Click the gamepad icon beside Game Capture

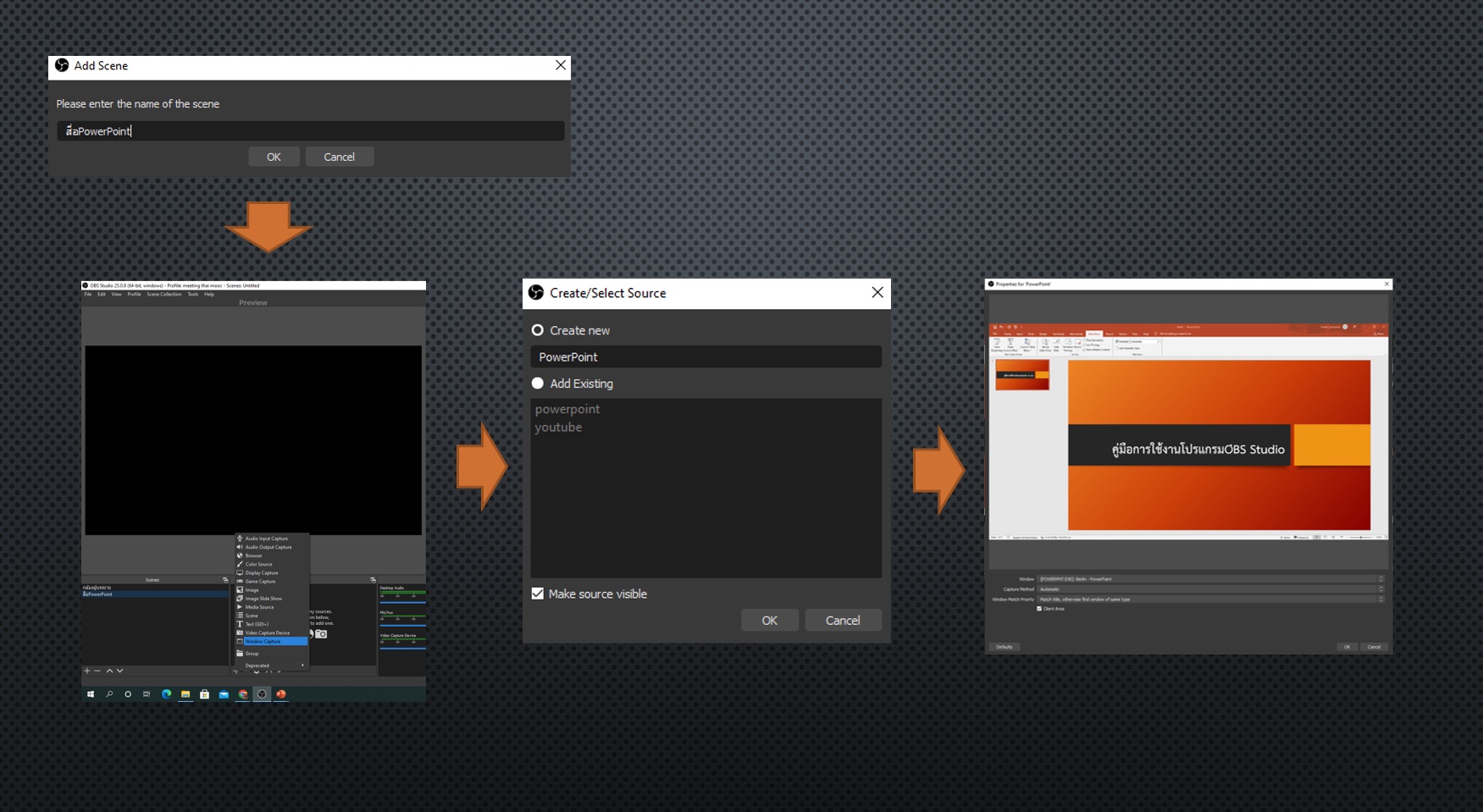[240, 582]
